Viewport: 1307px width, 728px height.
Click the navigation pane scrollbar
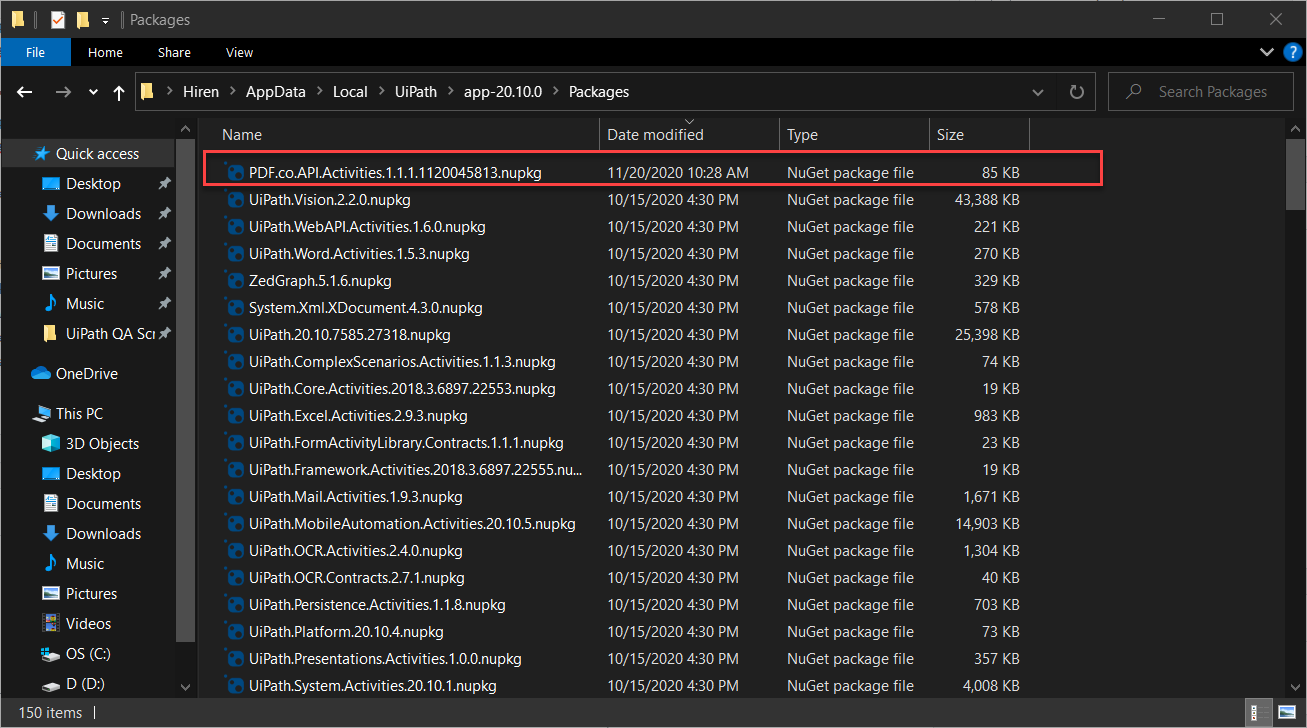pos(185,390)
